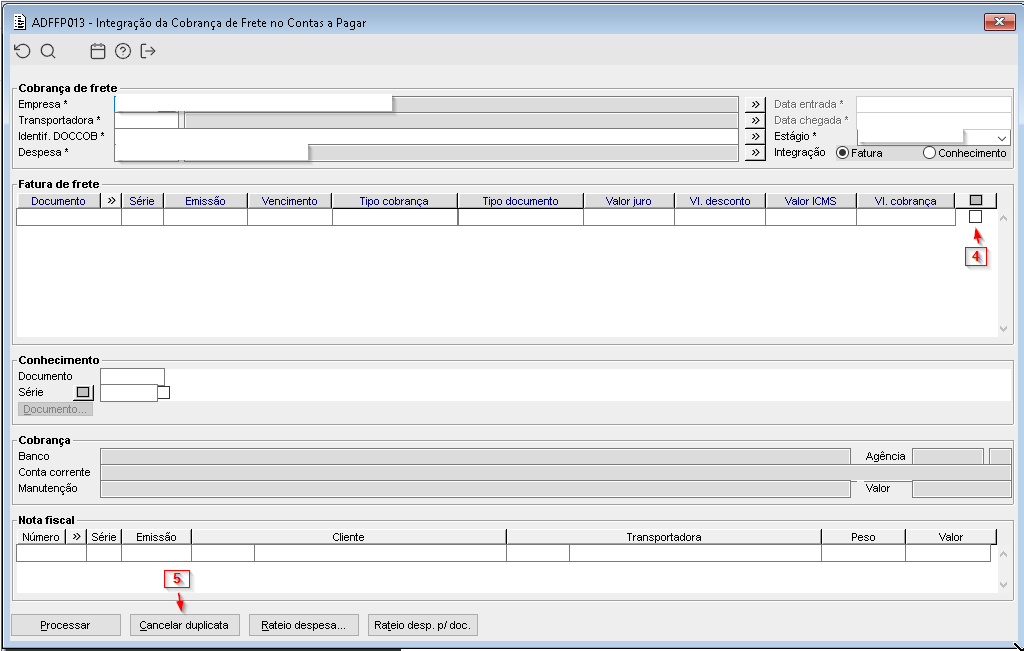Viewport: 1024px width, 651px height.
Task: Click the Valor juro column header
Action: pyautogui.click(x=628, y=200)
